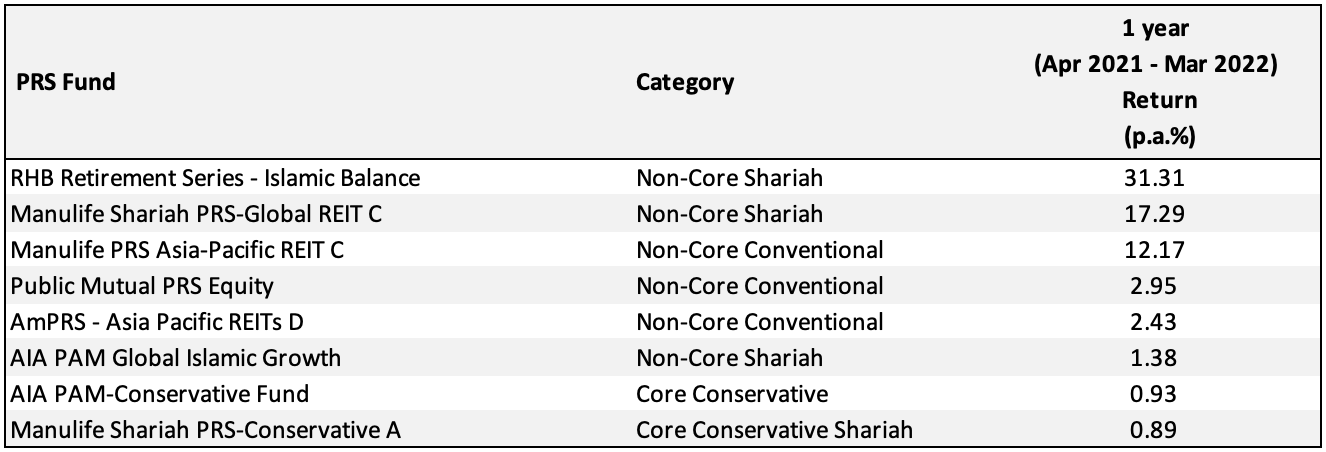Select RHB Retirement Series - Islamic Balance cell
Screen dimensions: 1326x452
coord(215,178)
